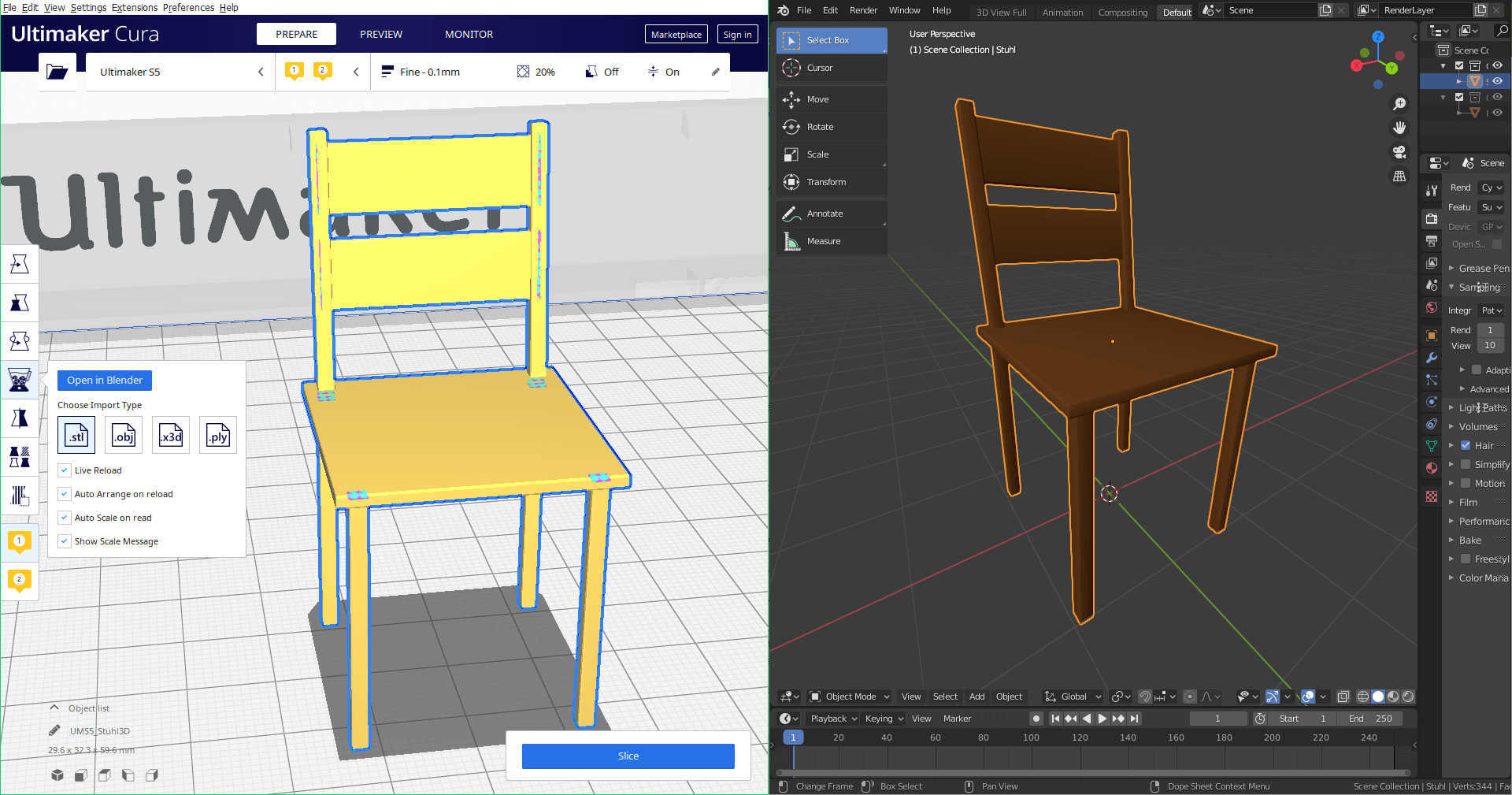Open Blender Render menu
Image resolution: width=1512 pixels, height=795 pixels.
click(x=863, y=10)
